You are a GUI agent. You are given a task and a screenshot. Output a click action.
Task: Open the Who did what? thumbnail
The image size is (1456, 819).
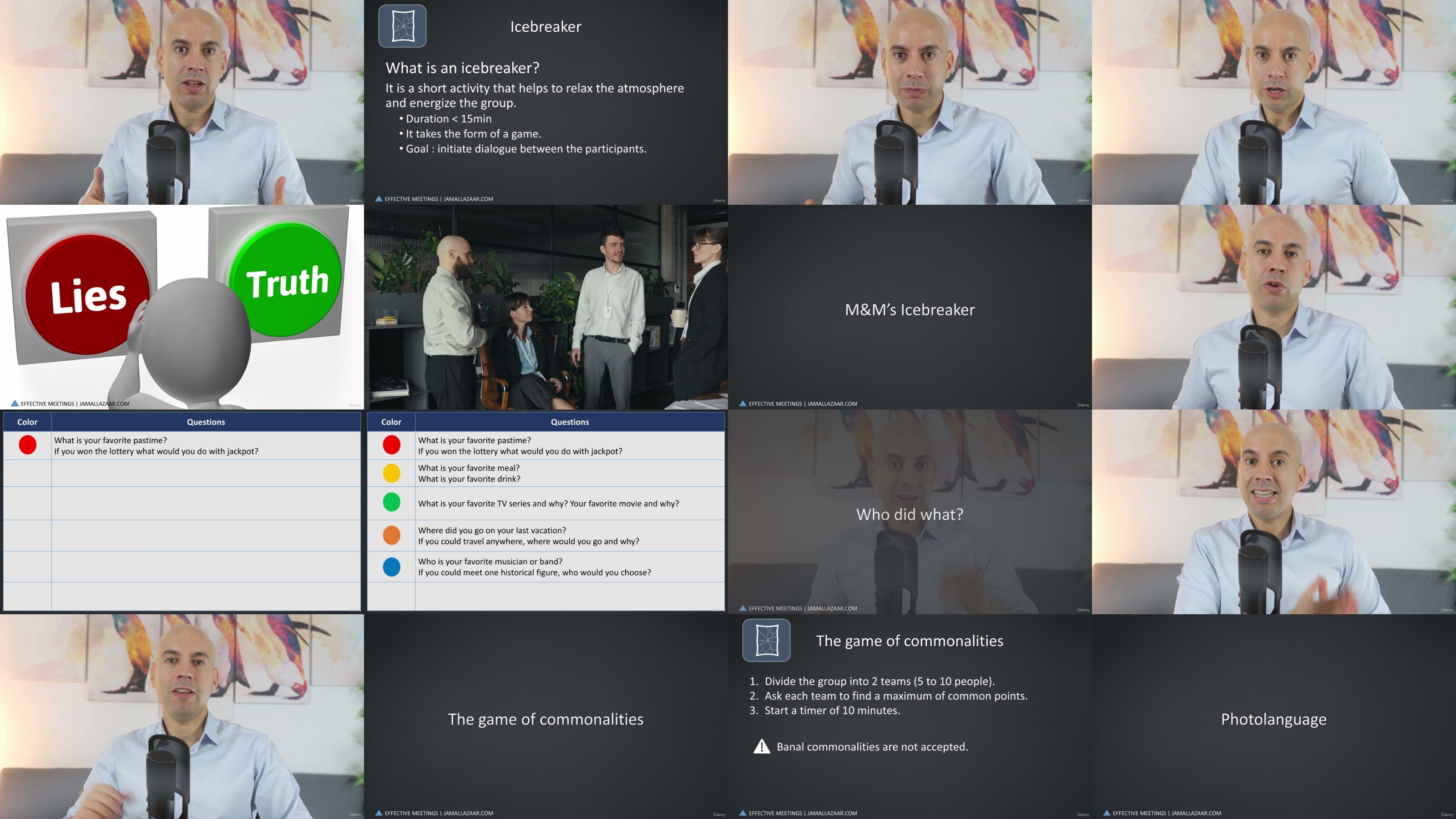coord(910,513)
